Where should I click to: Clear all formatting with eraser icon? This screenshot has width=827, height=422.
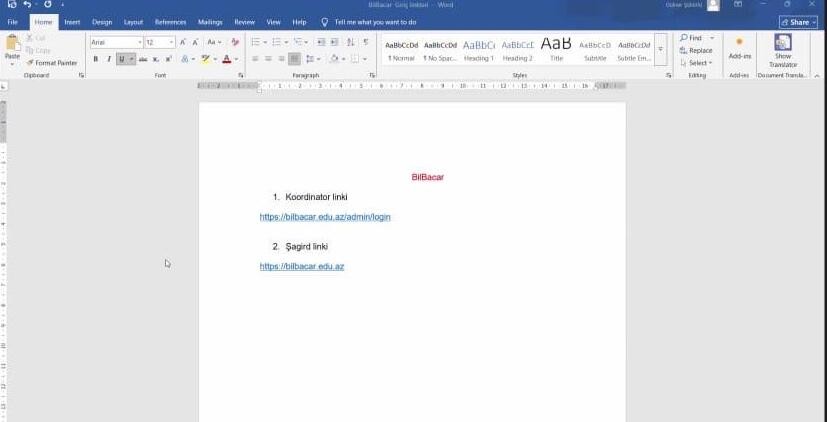(x=235, y=42)
